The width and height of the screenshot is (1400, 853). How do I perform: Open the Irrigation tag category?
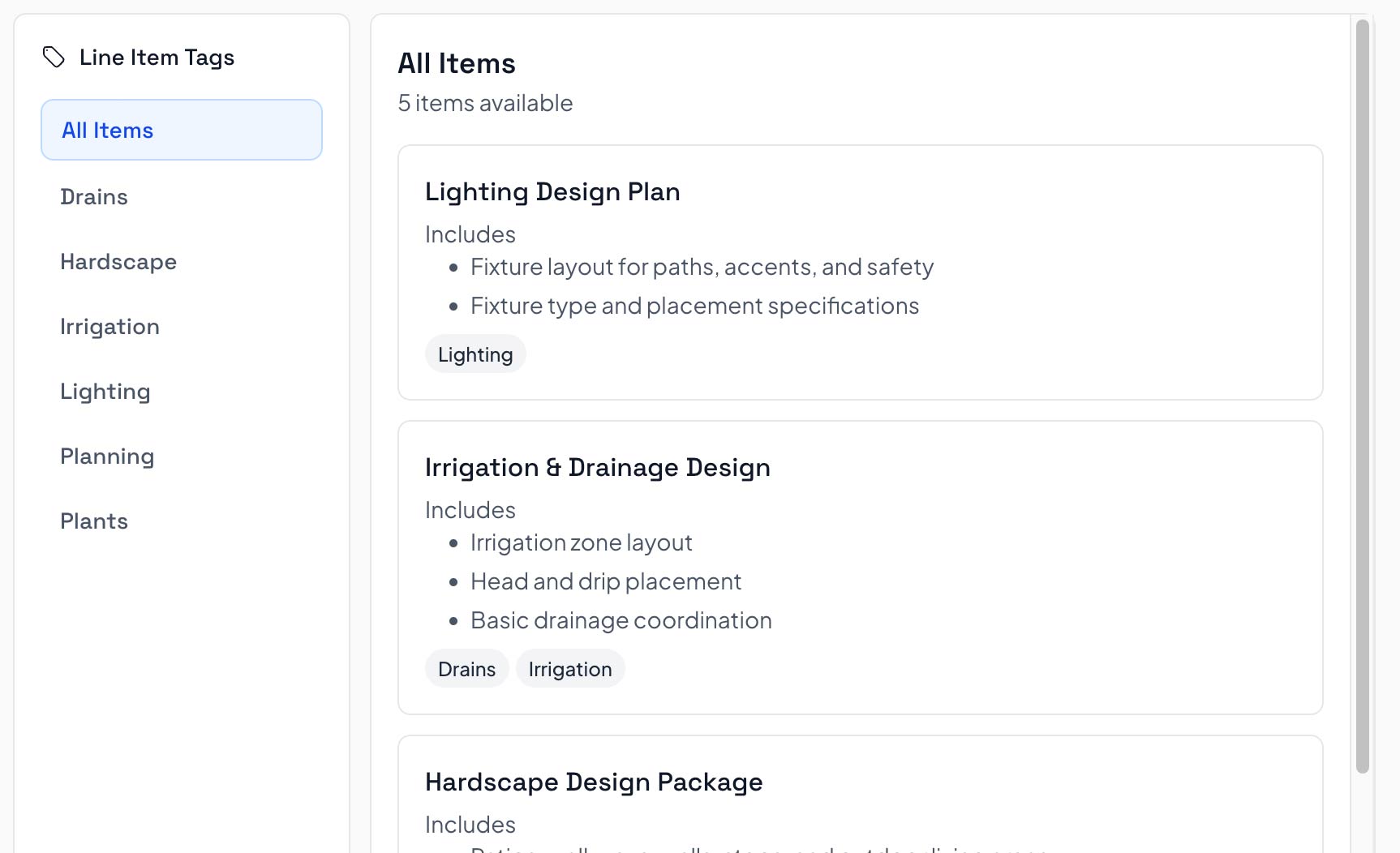tap(110, 326)
